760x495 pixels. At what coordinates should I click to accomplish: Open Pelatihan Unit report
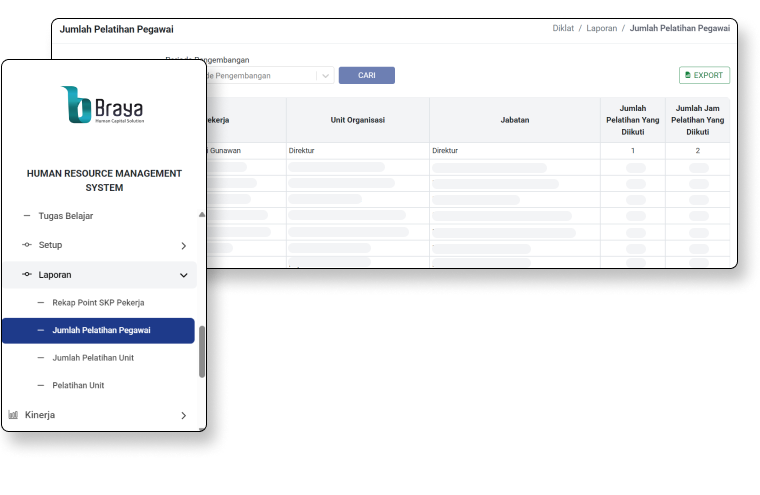(x=78, y=385)
